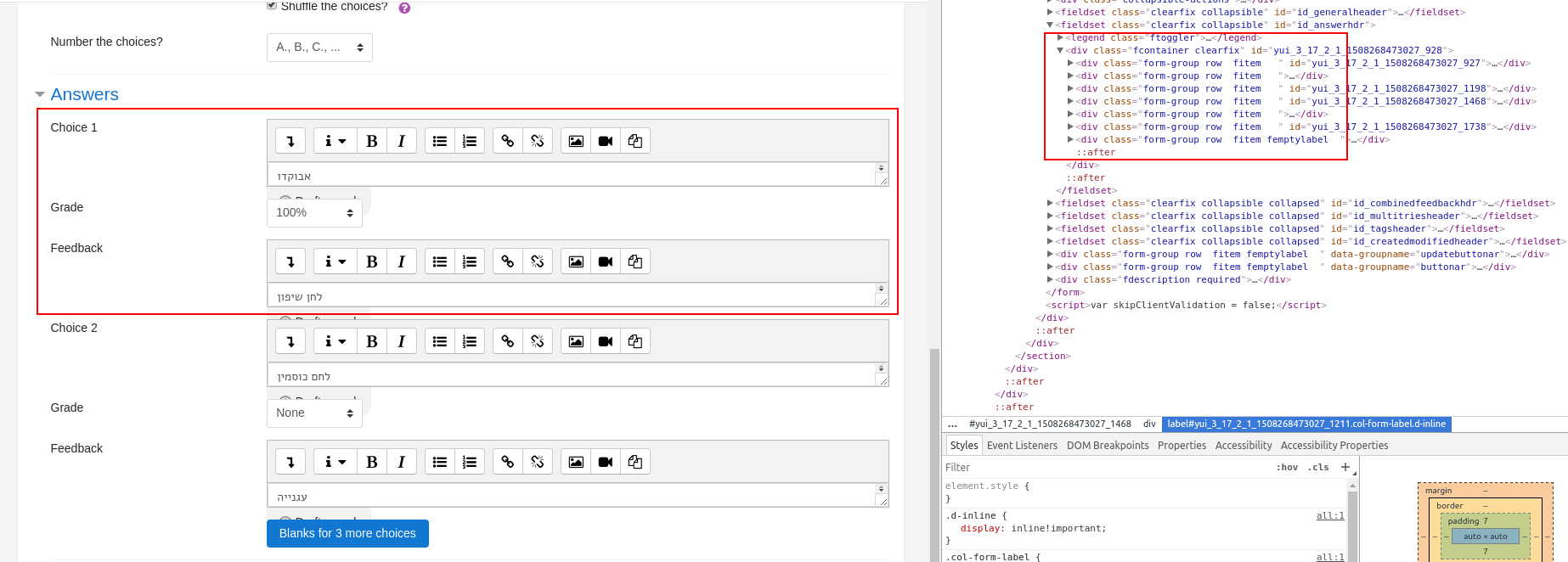Expand id_multitriesheader fieldset node

coord(1050,216)
